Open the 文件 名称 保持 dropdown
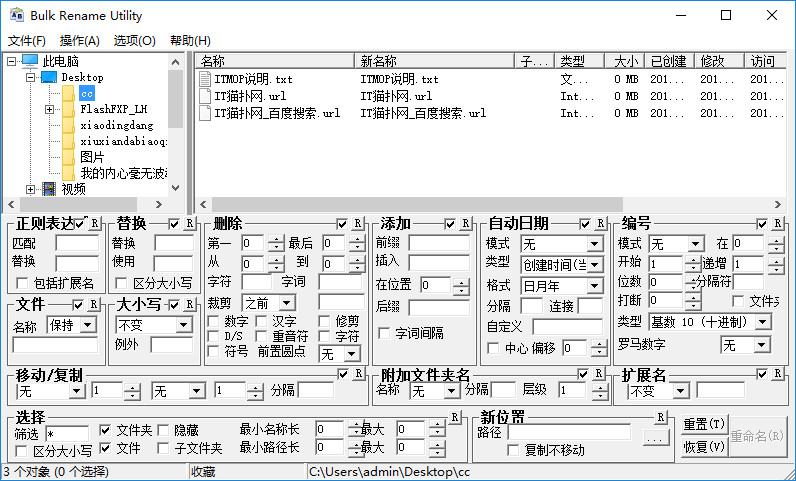Viewport: 796px width, 481px height. [88, 325]
